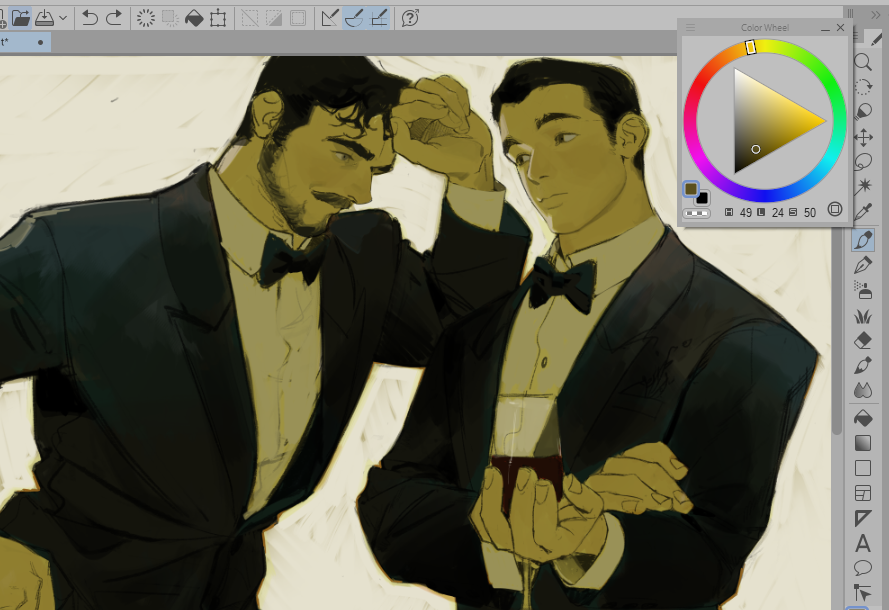Toggle Snap to Grid
Screen dimensions: 889x610
click(x=378, y=18)
